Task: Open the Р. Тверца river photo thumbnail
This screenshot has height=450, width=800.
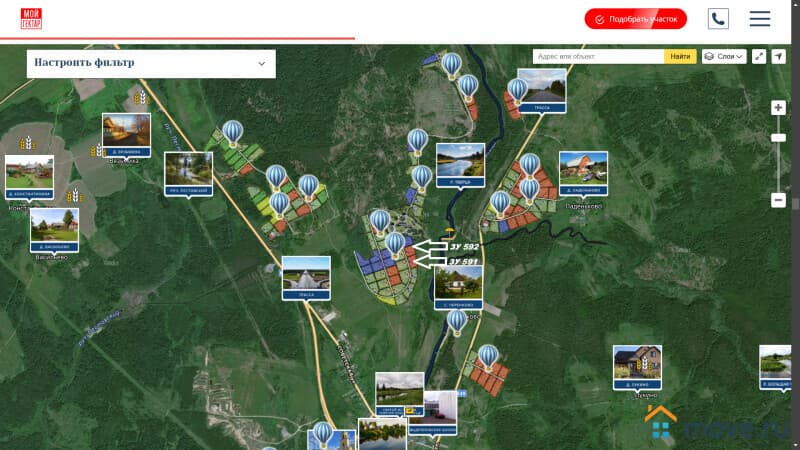Action: pyautogui.click(x=460, y=165)
